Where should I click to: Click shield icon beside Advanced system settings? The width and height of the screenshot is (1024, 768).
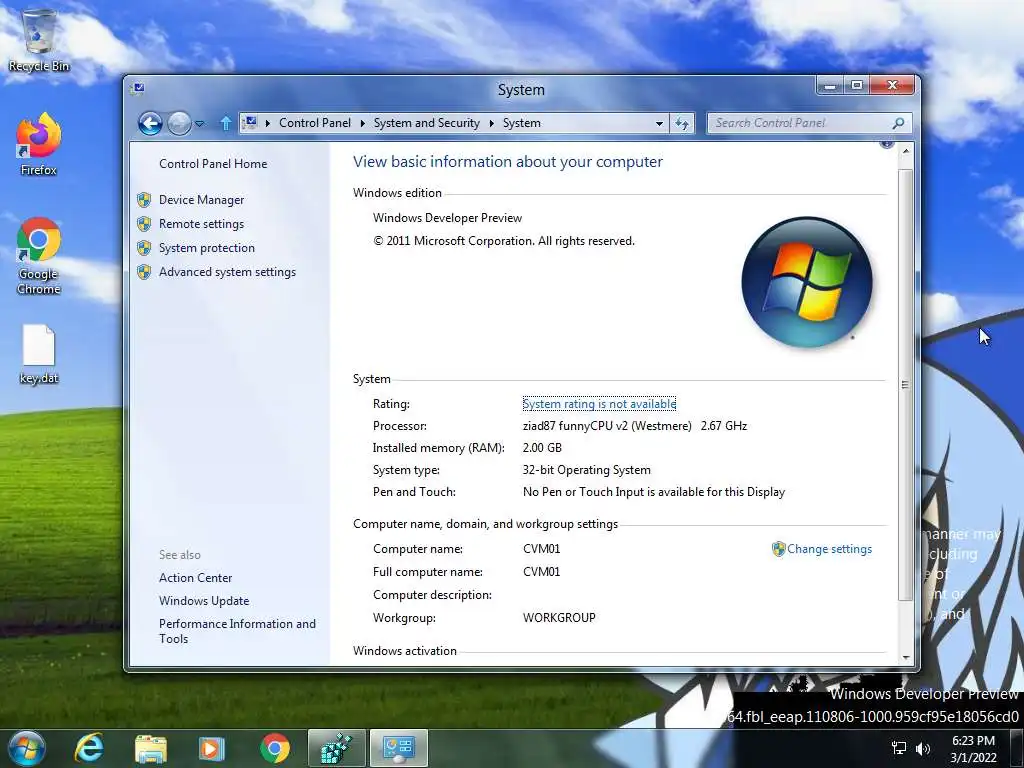[144, 272]
